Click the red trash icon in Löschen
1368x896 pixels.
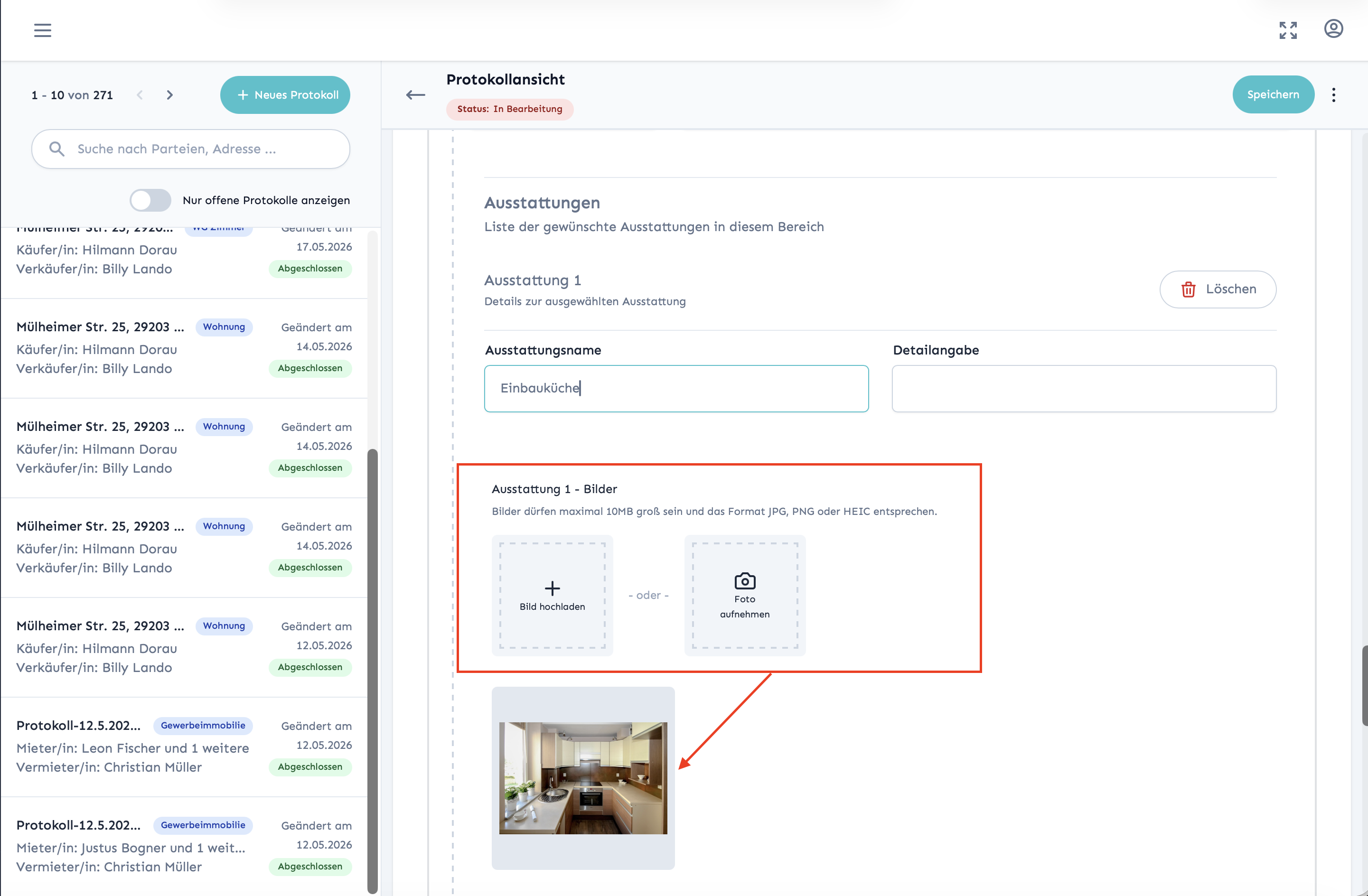click(1188, 289)
